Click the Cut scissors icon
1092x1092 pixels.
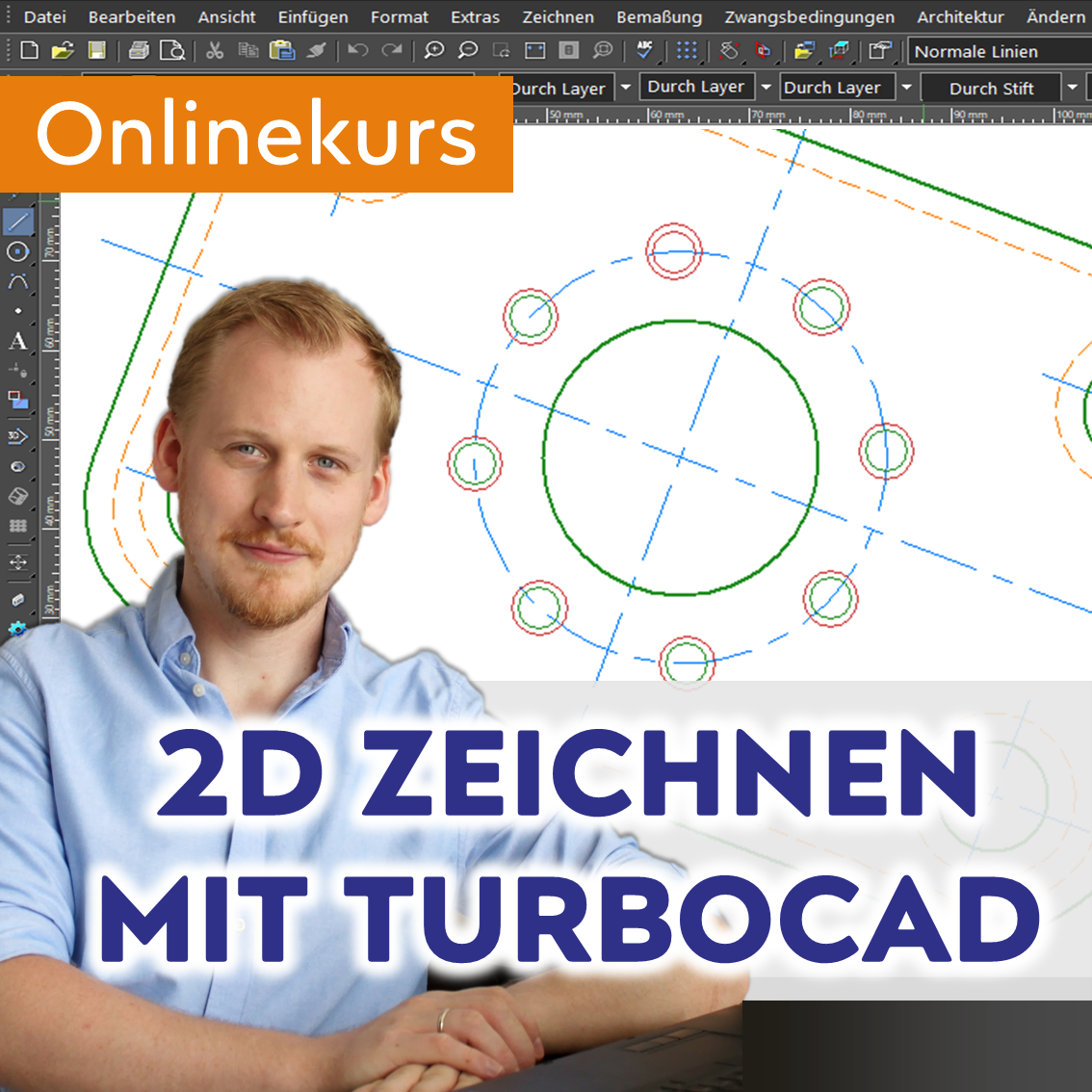(214, 51)
